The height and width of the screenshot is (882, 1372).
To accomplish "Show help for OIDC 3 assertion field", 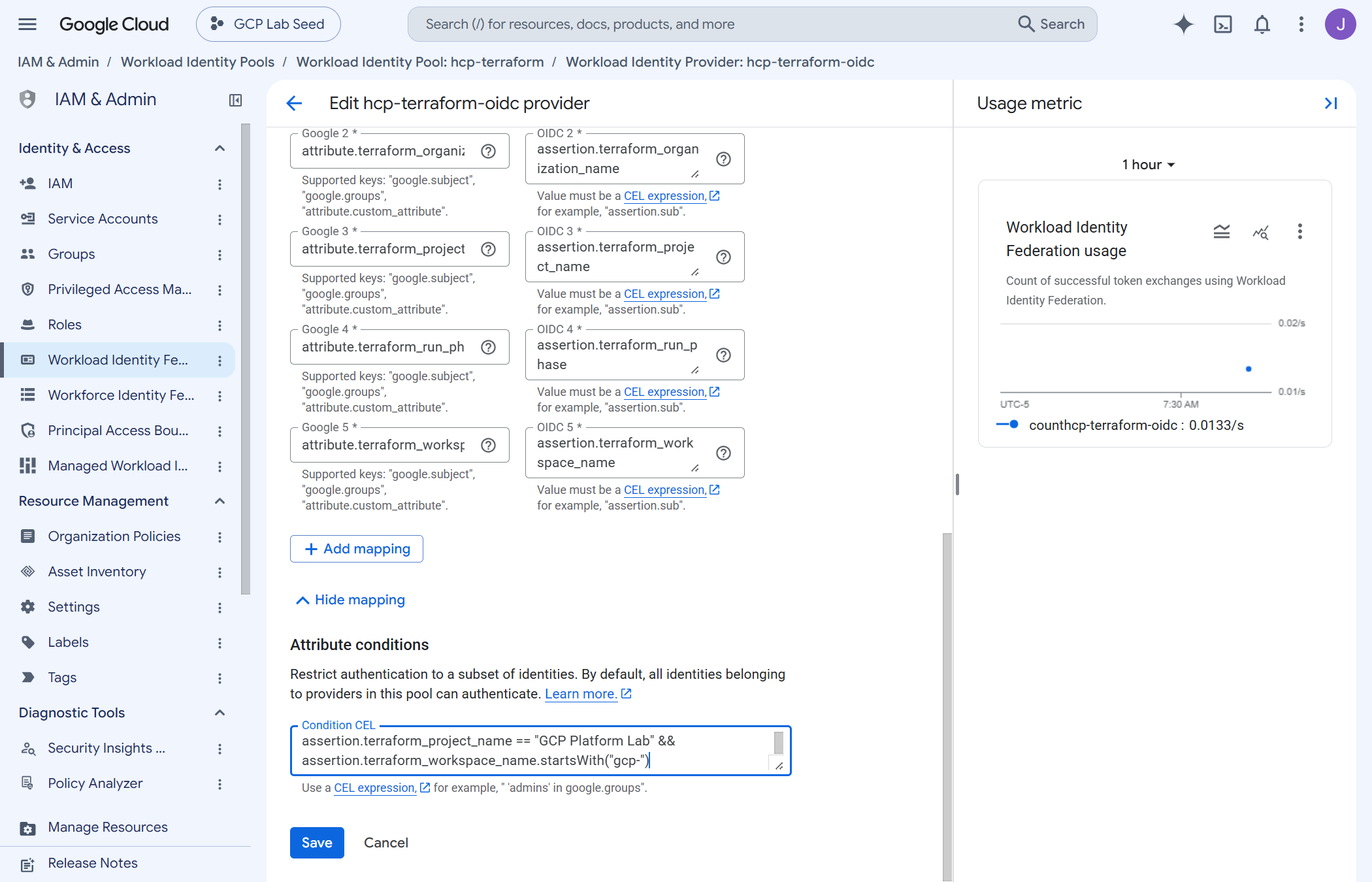I will pos(723,257).
